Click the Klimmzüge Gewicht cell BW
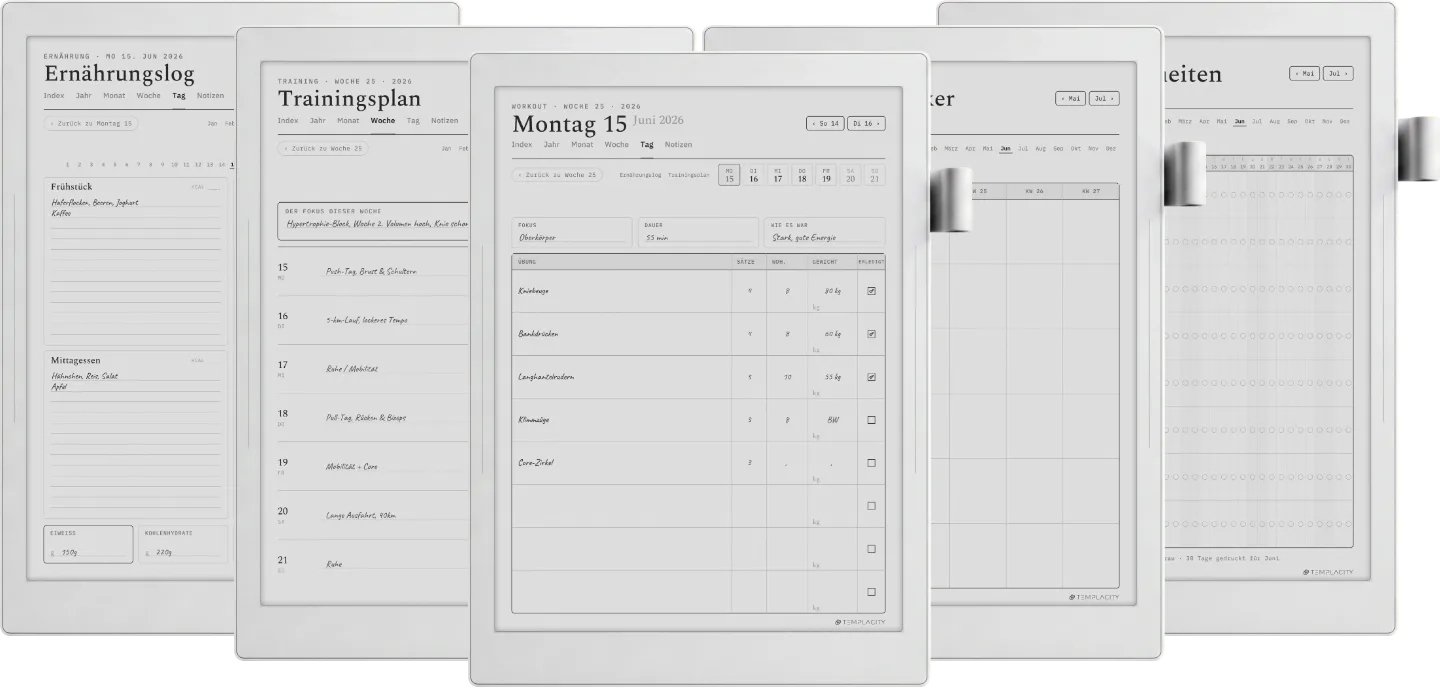 point(832,420)
